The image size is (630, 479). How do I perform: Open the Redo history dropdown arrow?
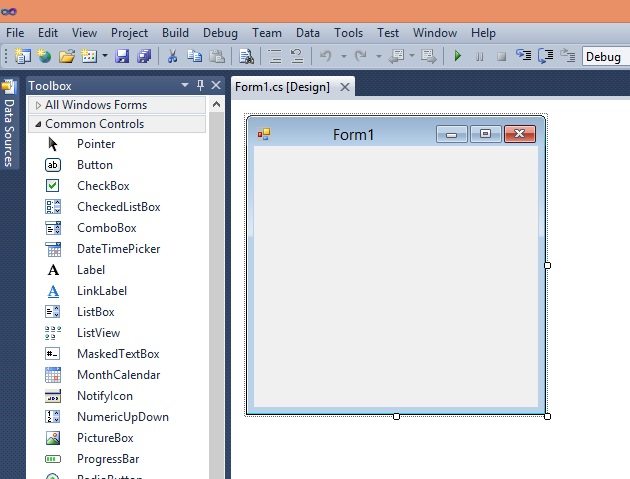pos(378,56)
